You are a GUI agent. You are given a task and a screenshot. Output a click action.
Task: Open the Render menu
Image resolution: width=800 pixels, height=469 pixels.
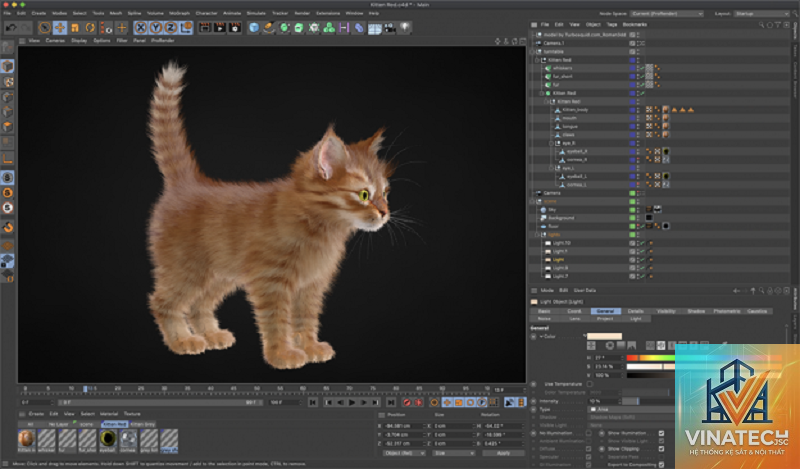[302, 13]
